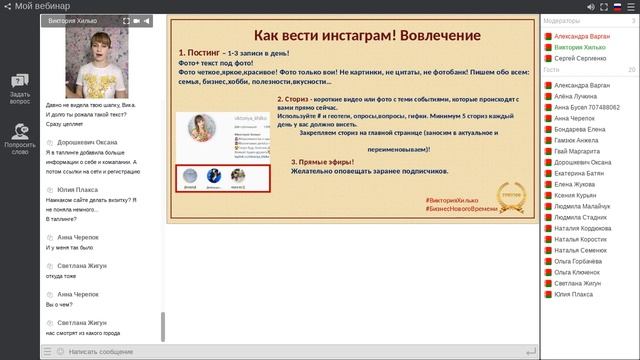Click chat author Юлия Плакса name
The height and width of the screenshot is (360, 640).
(x=77, y=190)
